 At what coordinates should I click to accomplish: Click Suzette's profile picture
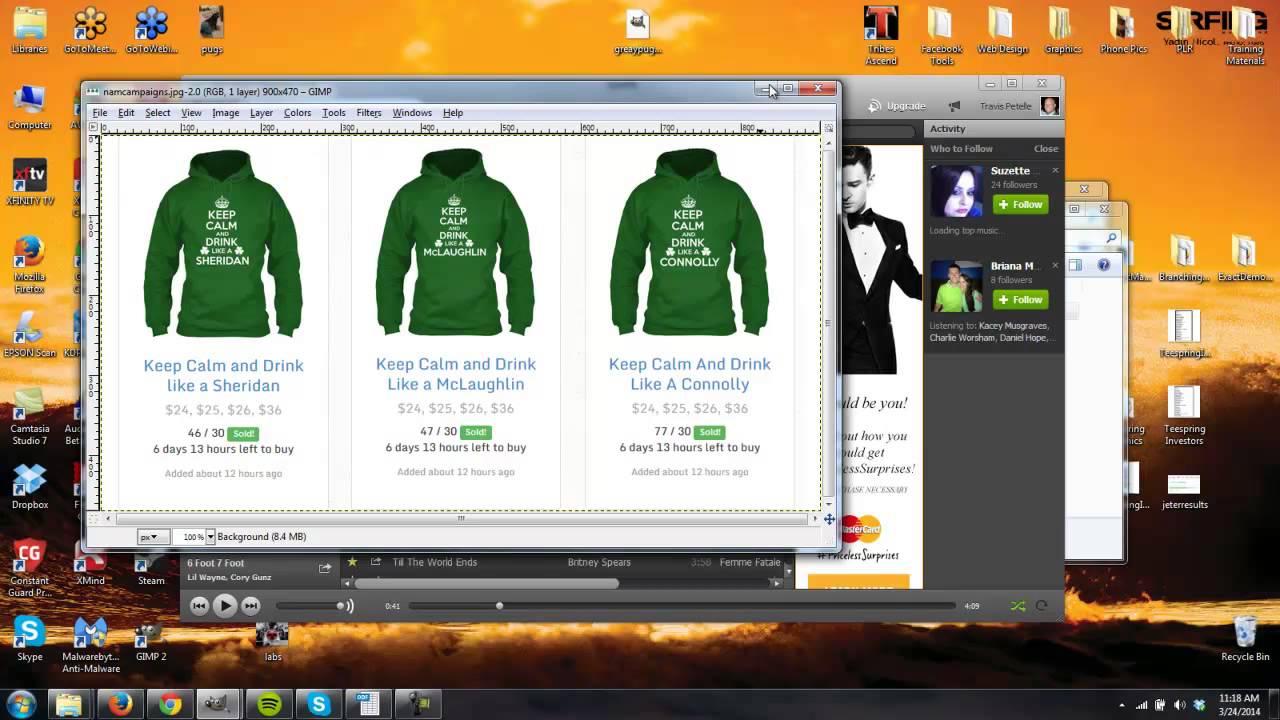click(957, 191)
